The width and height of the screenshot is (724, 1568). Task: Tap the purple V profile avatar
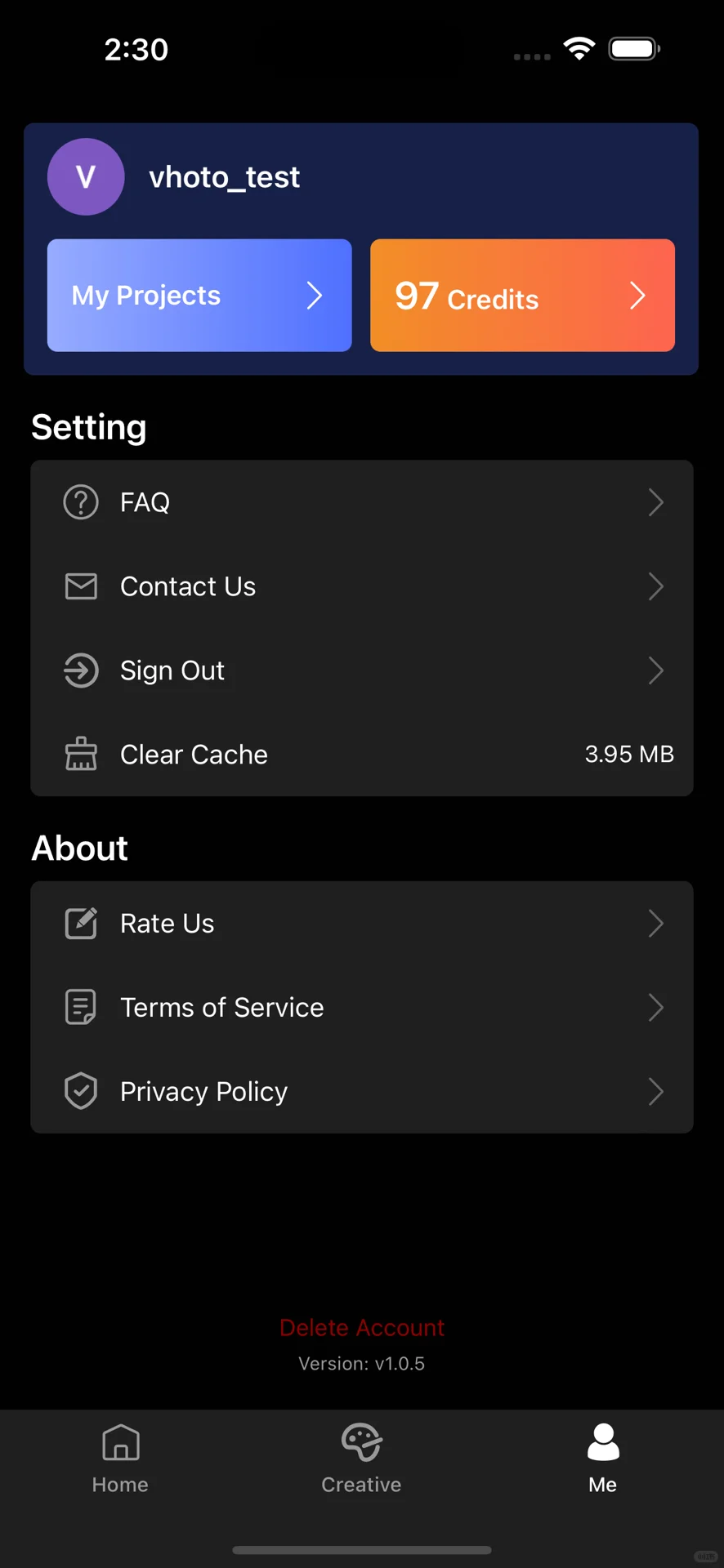coord(86,177)
